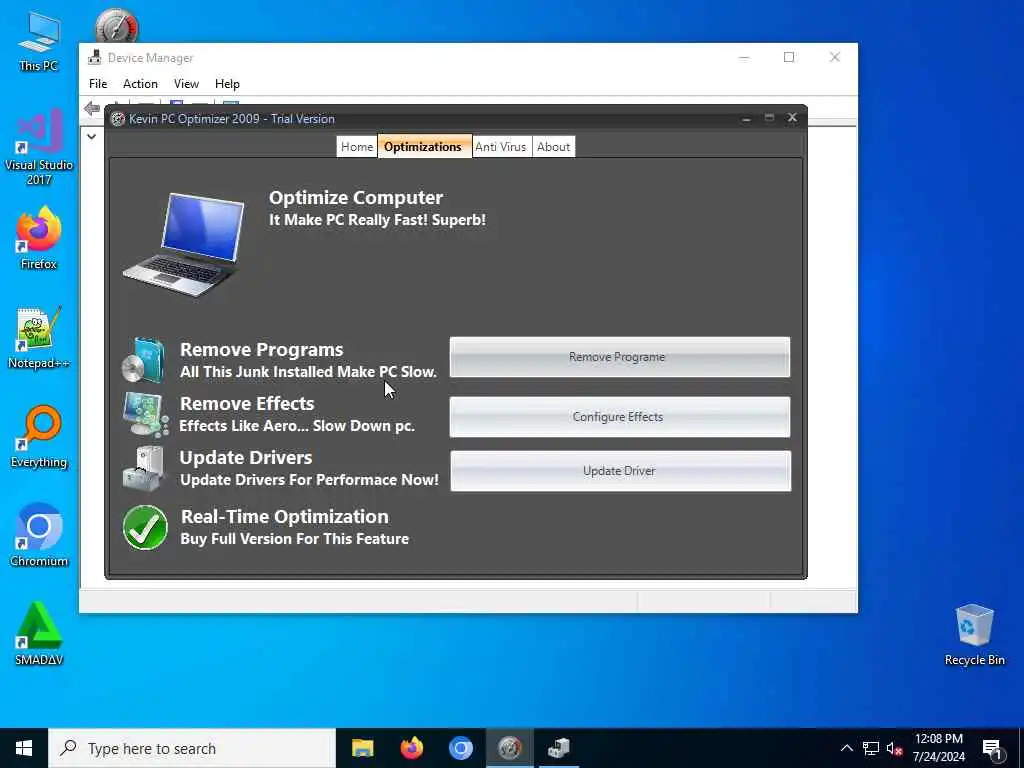Open File menu in Device Manager
The width and height of the screenshot is (1024, 768).
point(98,84)
